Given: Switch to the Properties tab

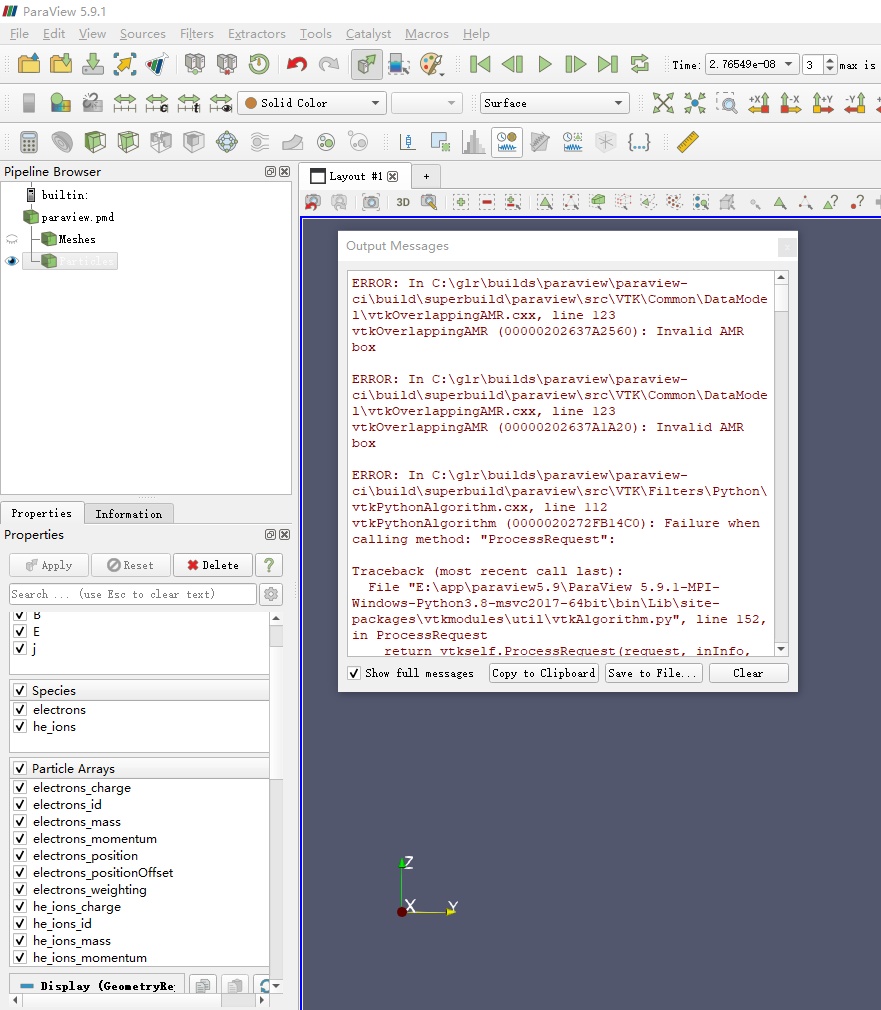Looking at the screenshot, I should point(42,513).
